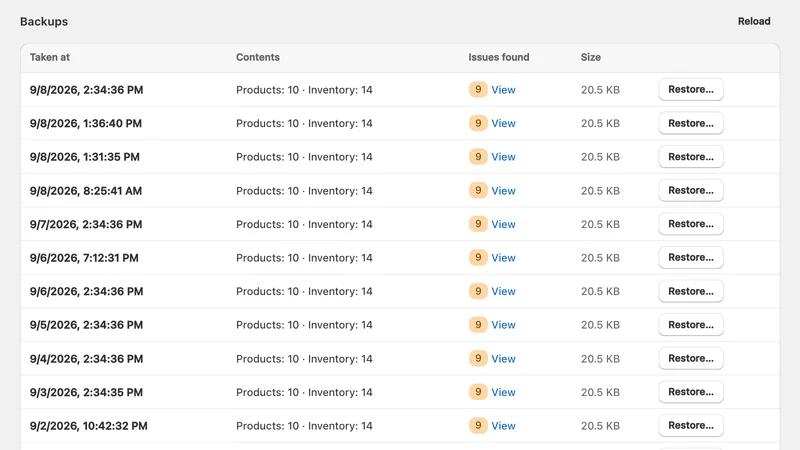Click the 'Backups' section heading
This screenshot has width=800, height=450.
coord(44,21)
